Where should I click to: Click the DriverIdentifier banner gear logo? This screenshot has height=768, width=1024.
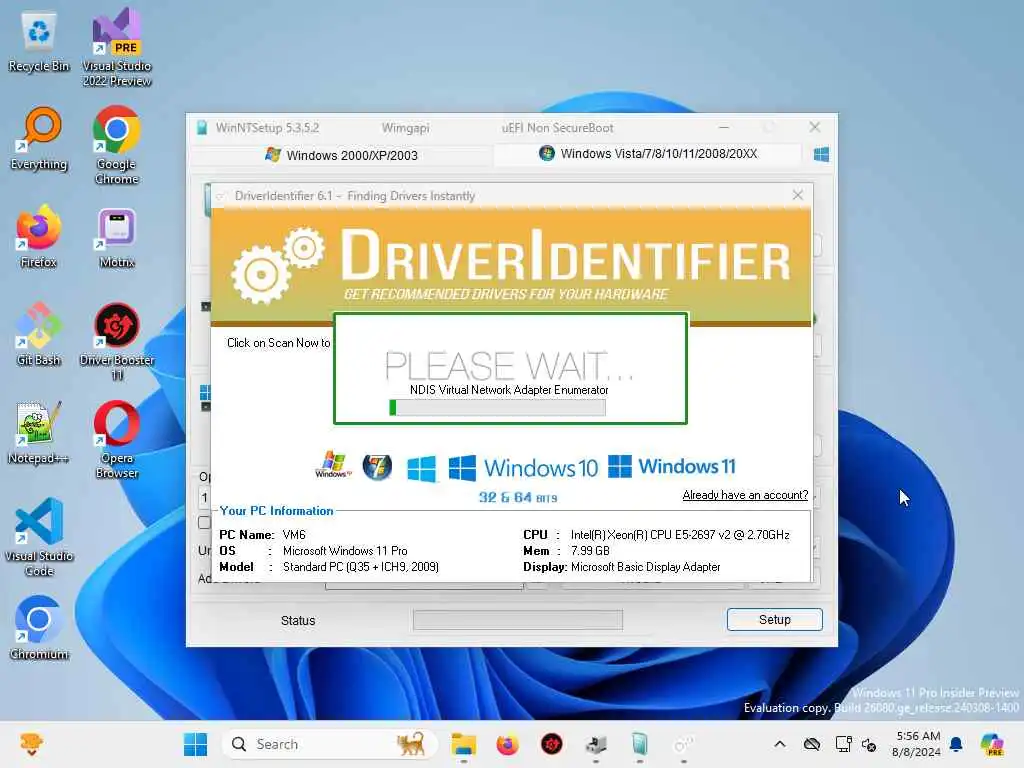pyautogui.click(x=277, y=265)
